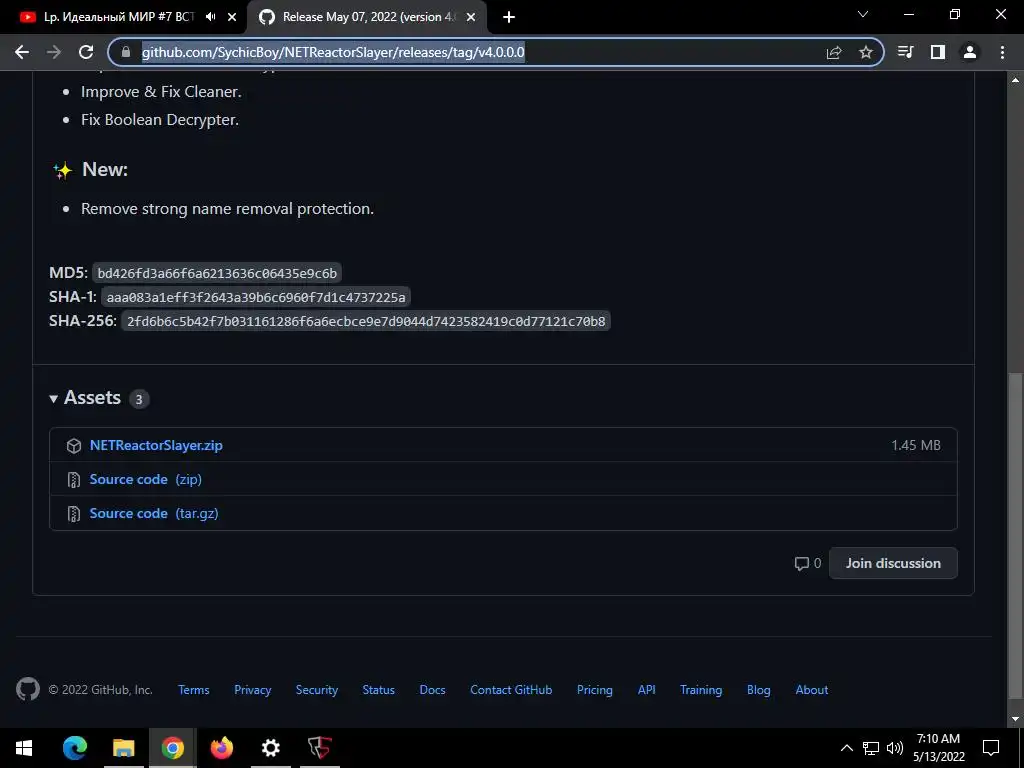Open the Blog footer link
Screen dimensions: 1024x768
[x=759, y=690]
